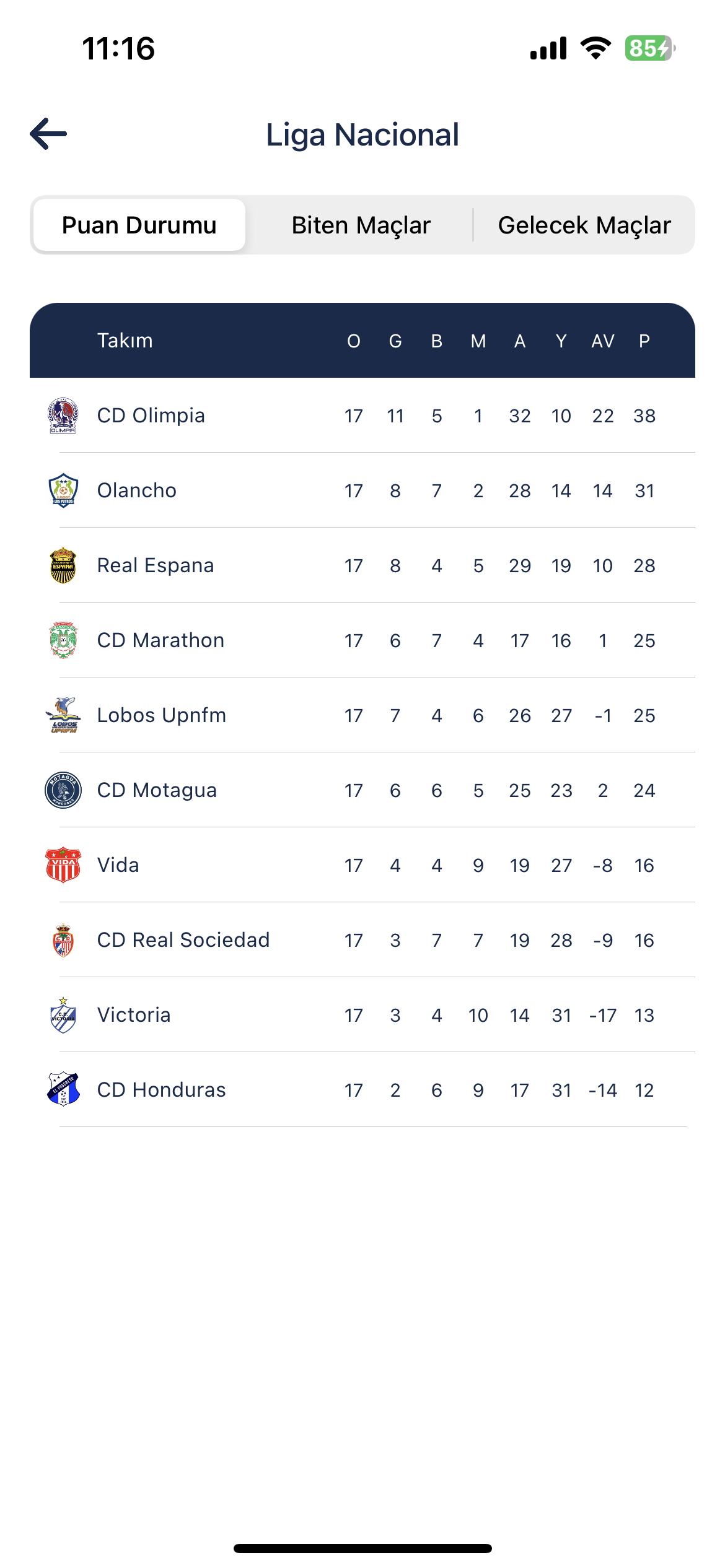Tap the battery indicator in status bar

click(x=649, y=48)
